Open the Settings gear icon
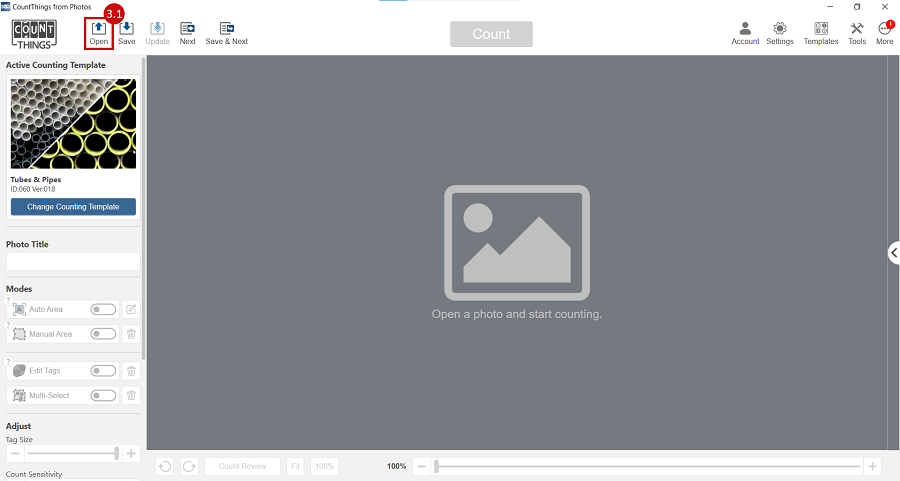Image resolution: width=900 pixels, height=481 pixels. [x=780, y=29]
